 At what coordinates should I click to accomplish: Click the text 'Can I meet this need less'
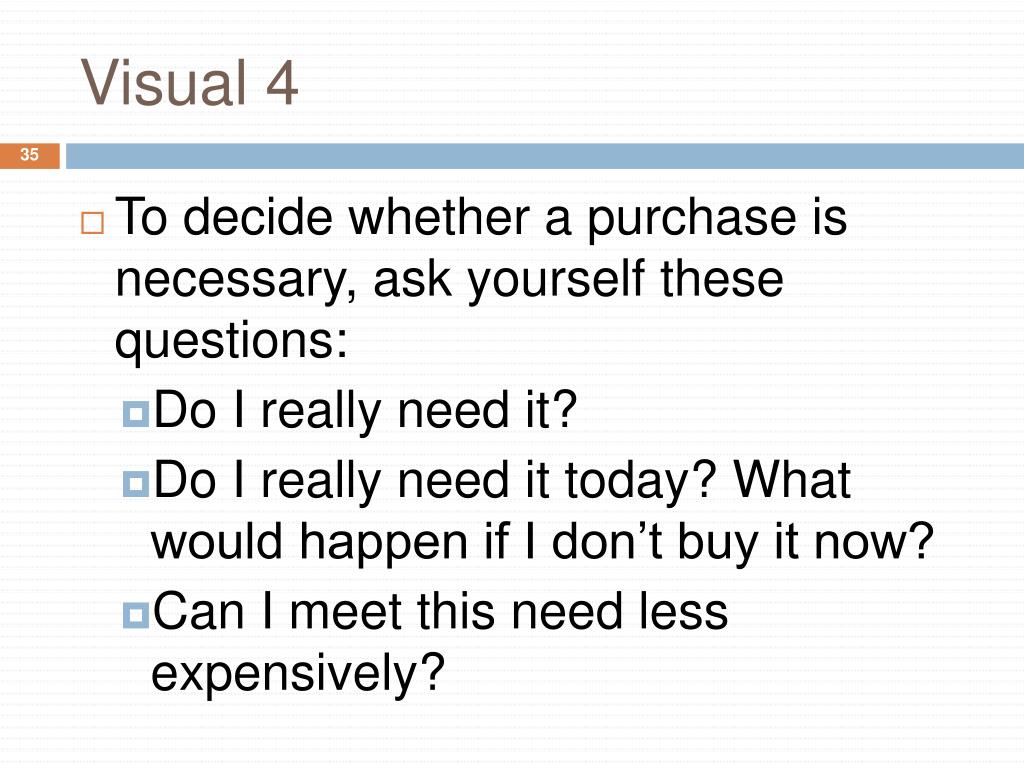pos(440,612)
